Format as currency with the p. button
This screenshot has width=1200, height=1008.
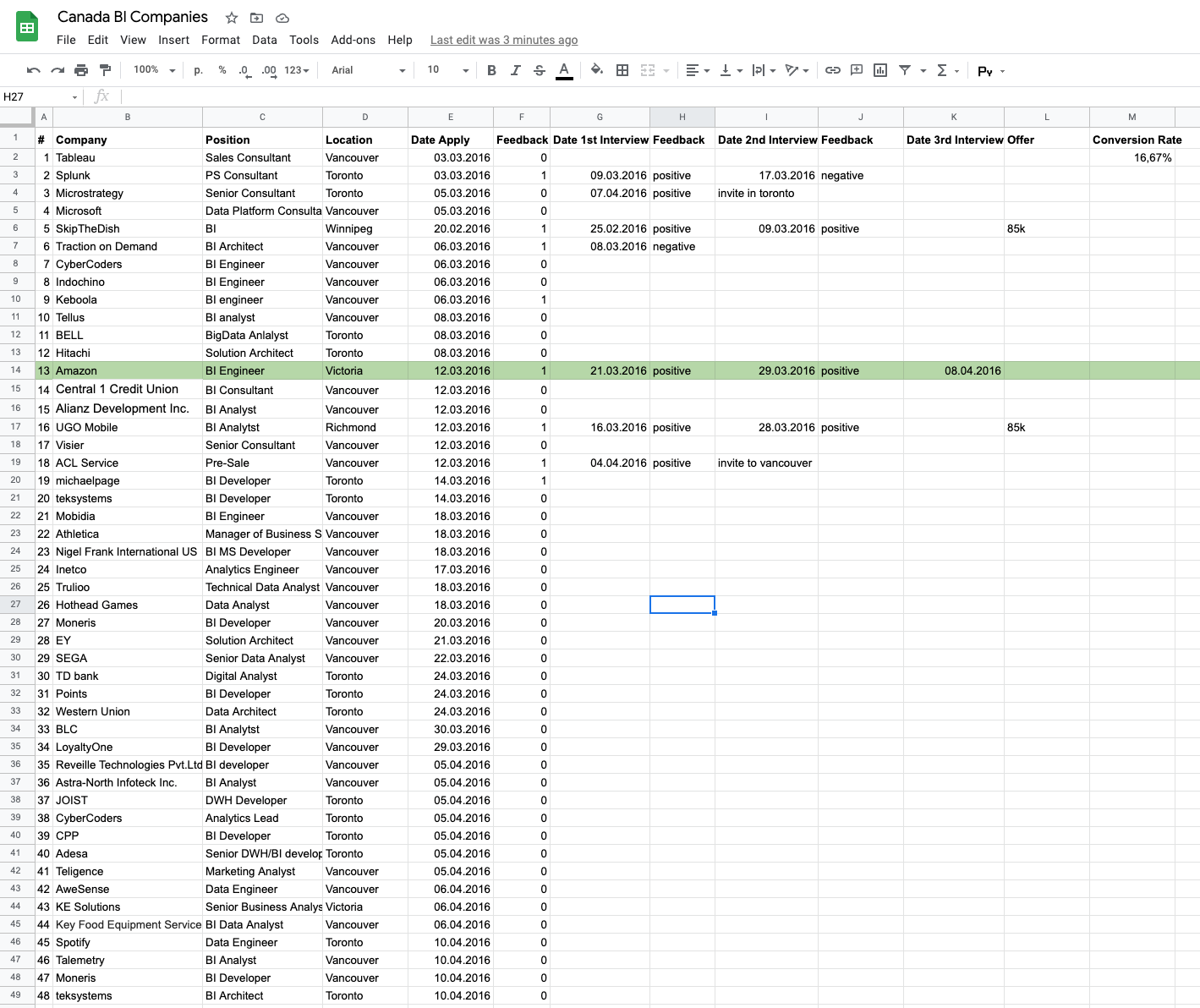pyautogui.click(x=199, y=70)
